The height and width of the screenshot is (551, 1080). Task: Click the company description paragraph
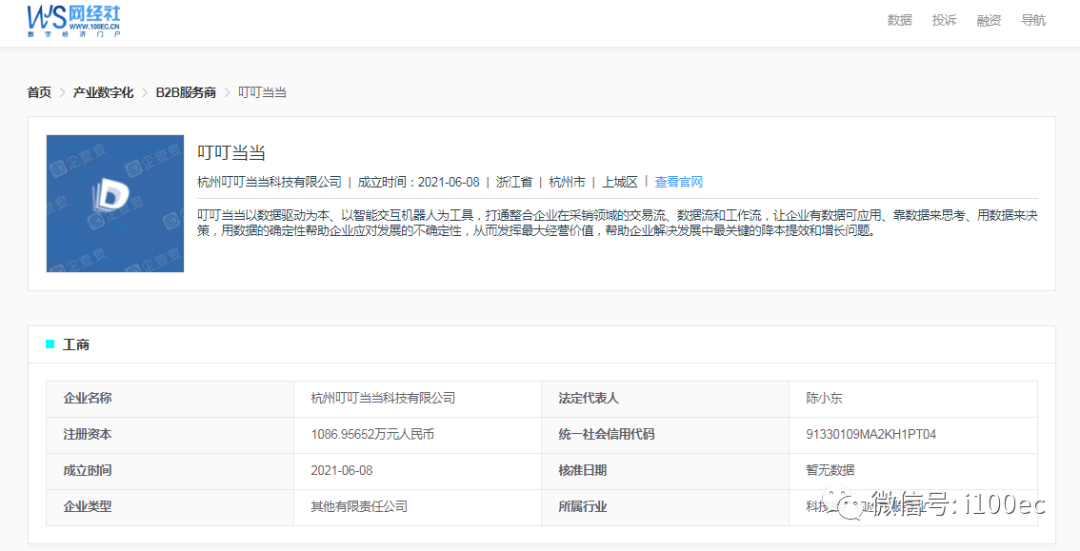[x=617, y=223]
